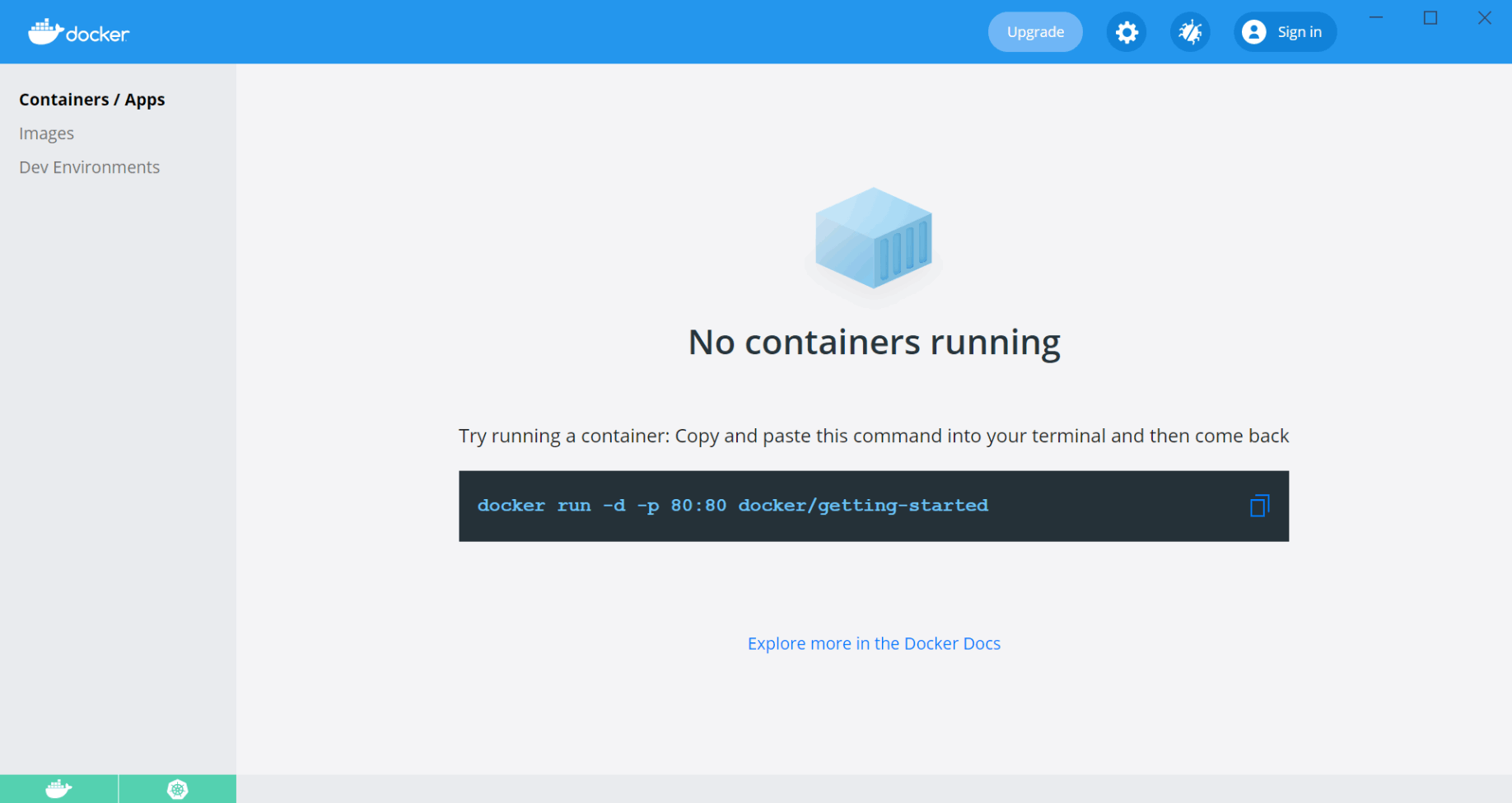Click the Try running a container instruction text

(874, 436)
